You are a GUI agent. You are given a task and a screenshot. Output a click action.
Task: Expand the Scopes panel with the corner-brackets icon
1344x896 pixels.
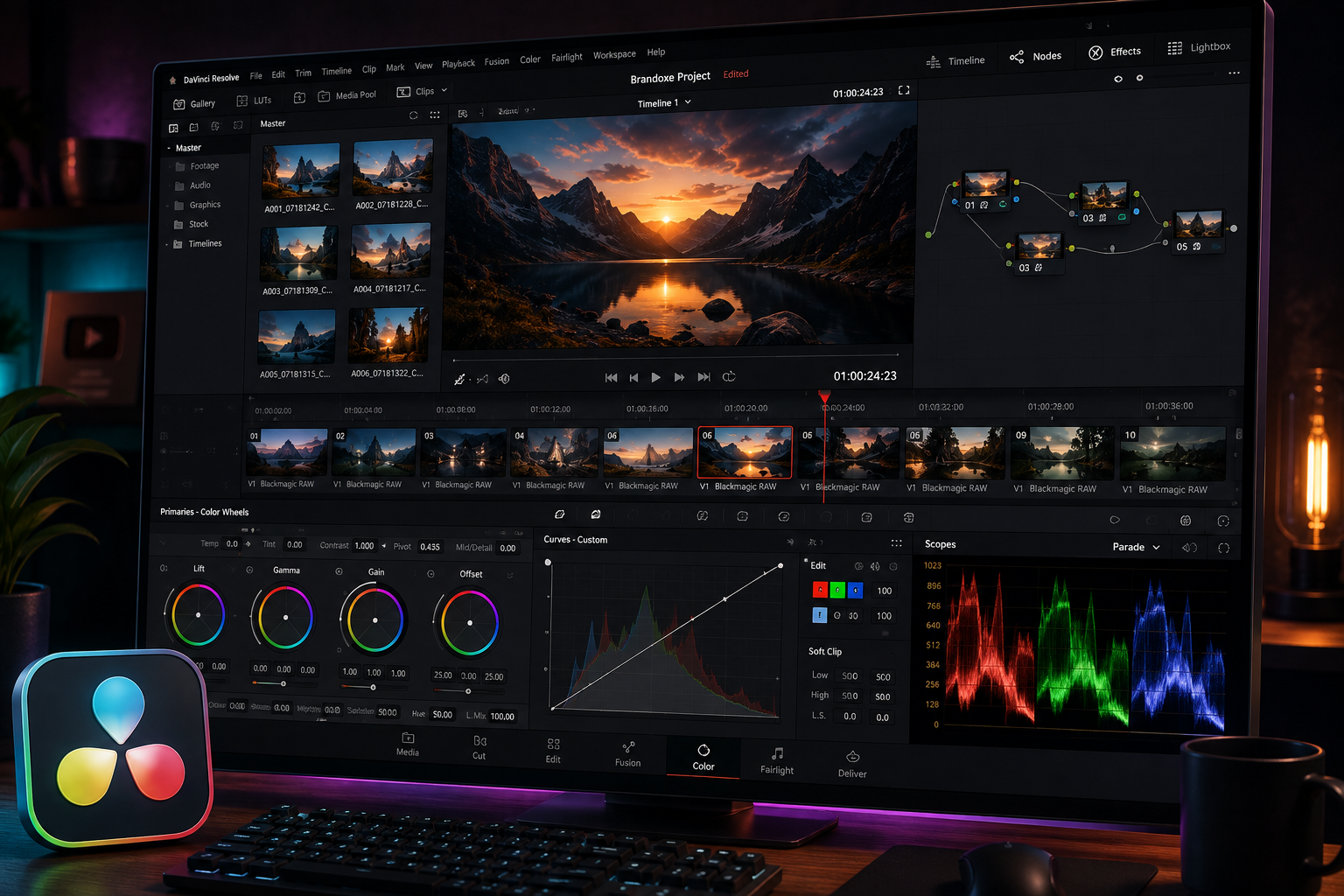pos(1223,548)
